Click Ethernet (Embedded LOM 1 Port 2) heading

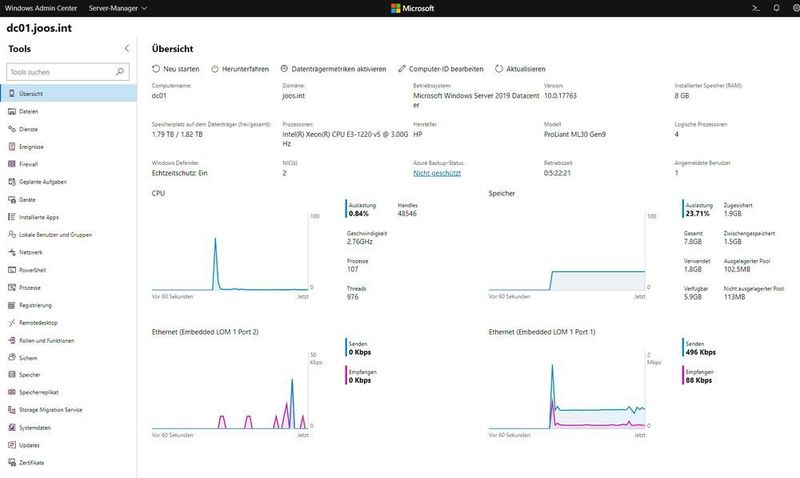pos(205,332)
